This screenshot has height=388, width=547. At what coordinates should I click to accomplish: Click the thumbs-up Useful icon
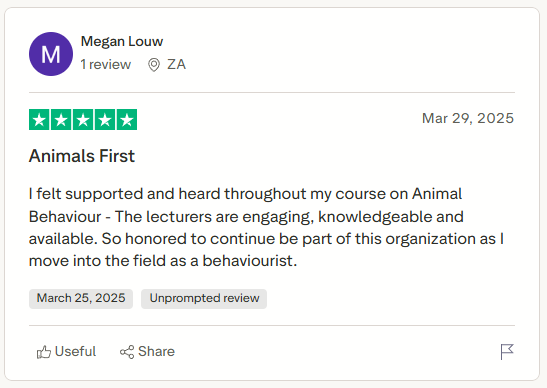[x=44, y=352]
